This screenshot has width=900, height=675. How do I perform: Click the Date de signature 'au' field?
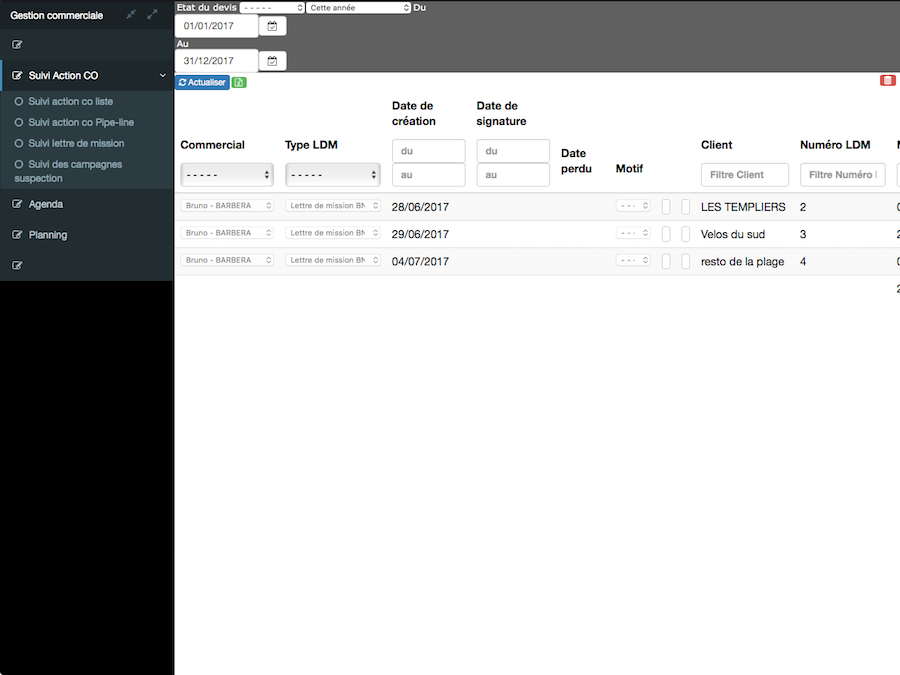point(513,174)
